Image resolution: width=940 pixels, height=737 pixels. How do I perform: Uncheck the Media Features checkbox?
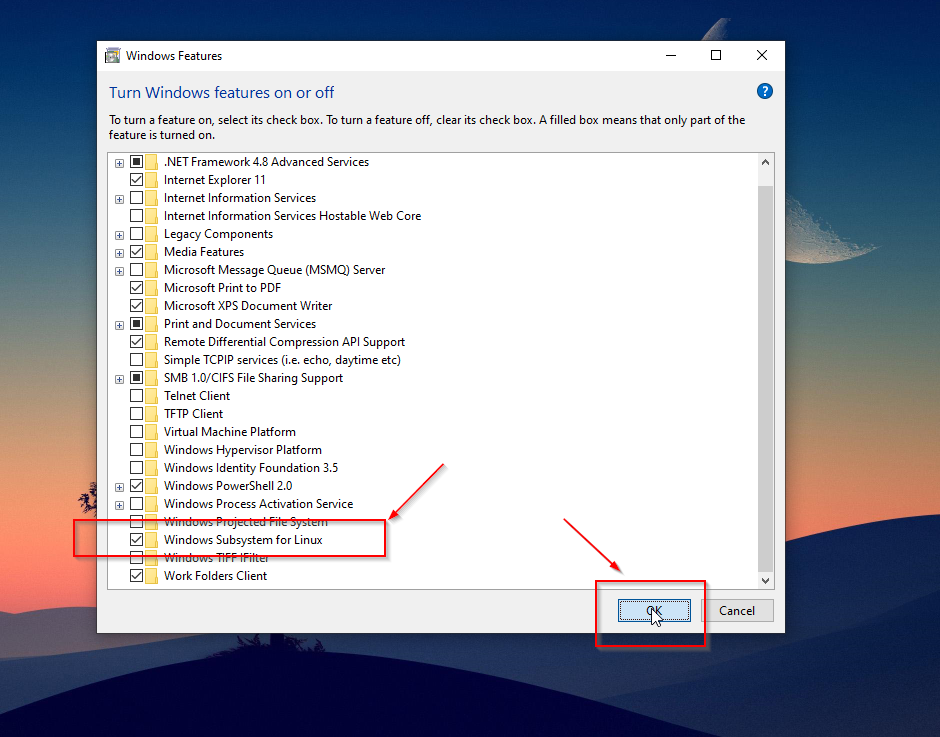136,252
